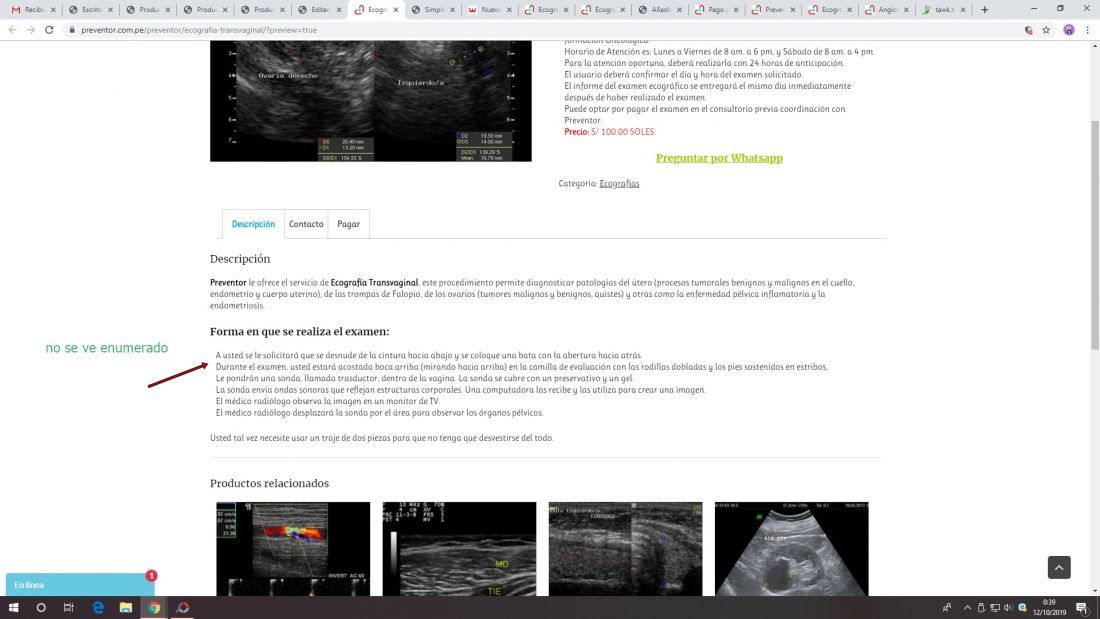
Task: View site info via the padlock icon
Action: [x=72, y=30]
